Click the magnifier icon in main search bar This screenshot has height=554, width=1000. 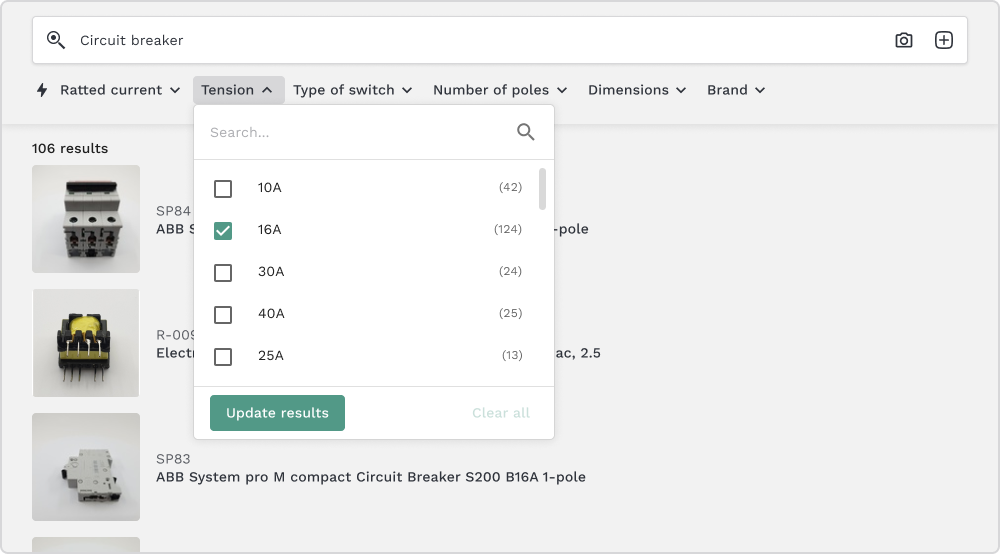click(55, 40)
